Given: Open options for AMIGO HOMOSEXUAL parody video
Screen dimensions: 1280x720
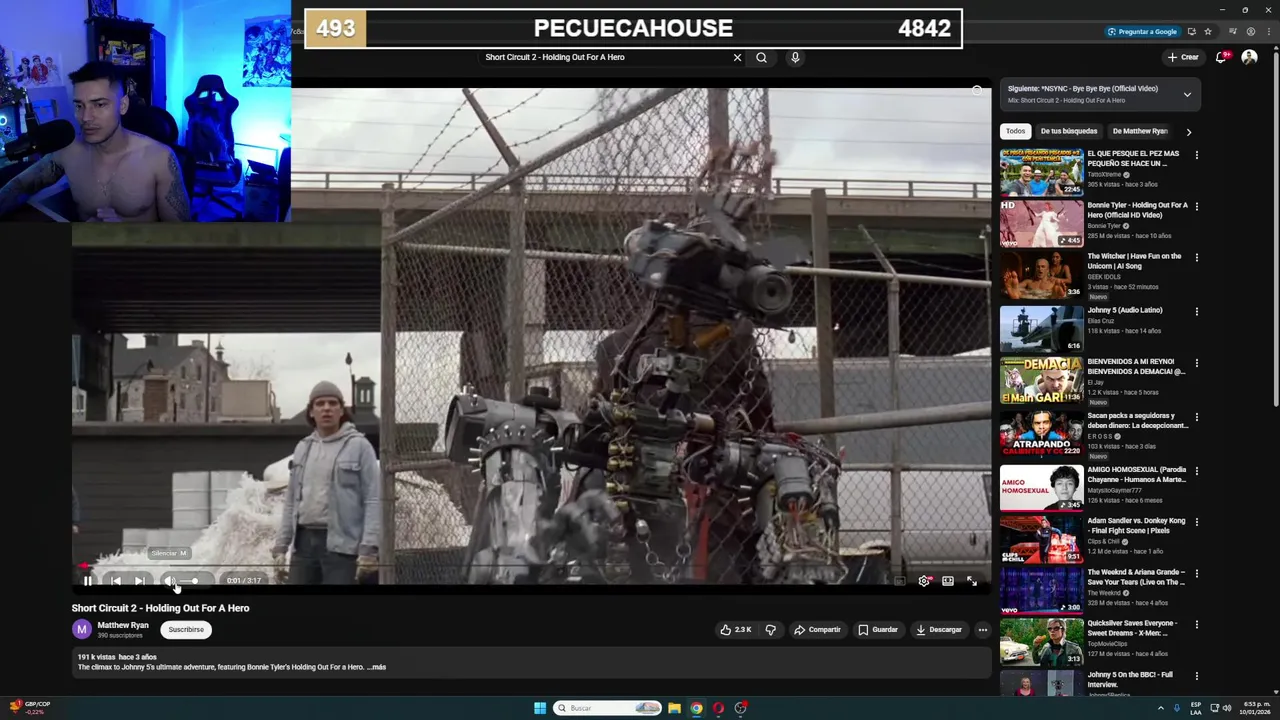Looking at the screenshot, I should tap(1196, 471).
